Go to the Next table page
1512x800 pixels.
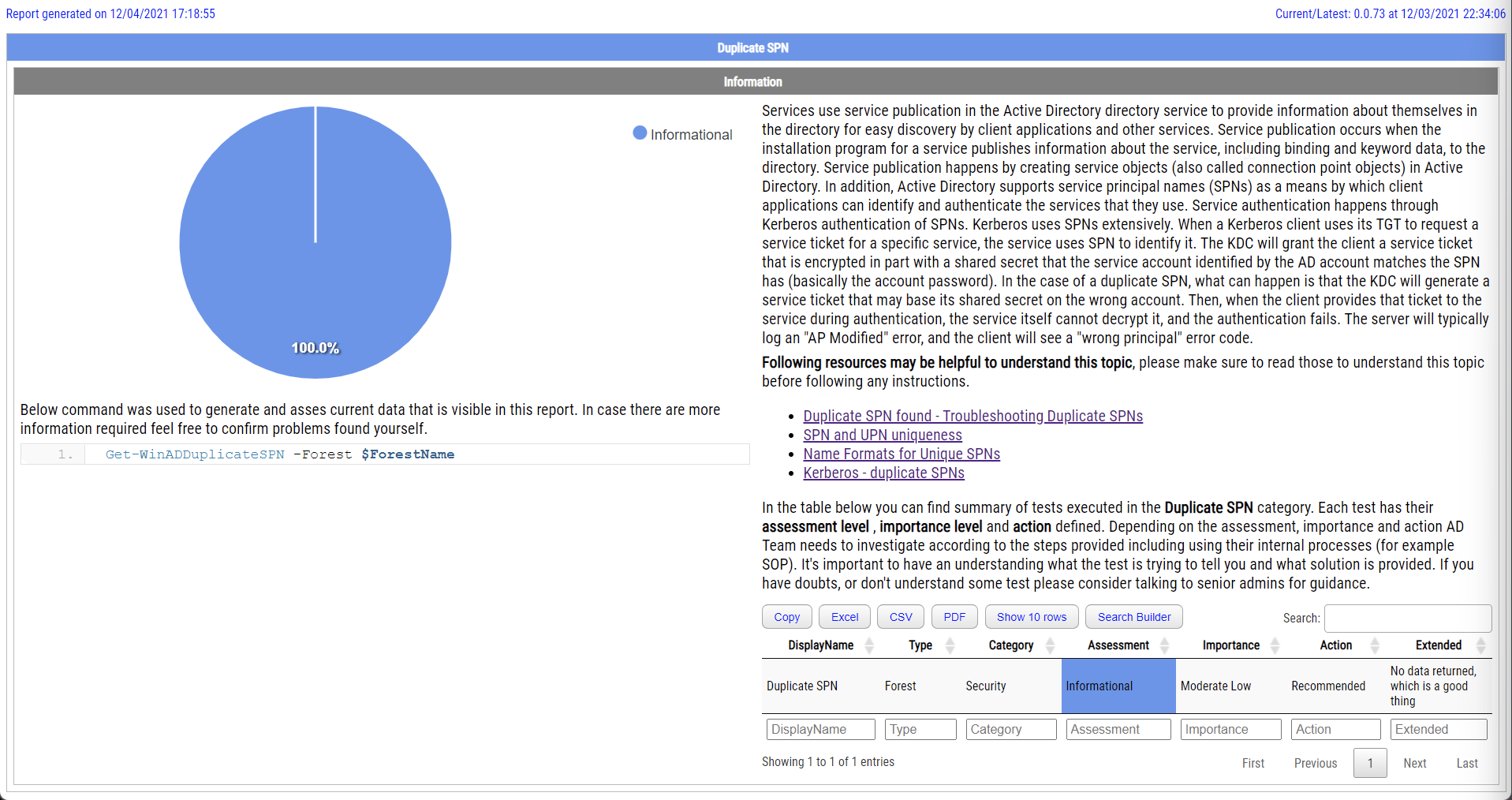pyautogui.click(x=1414, y=763)
